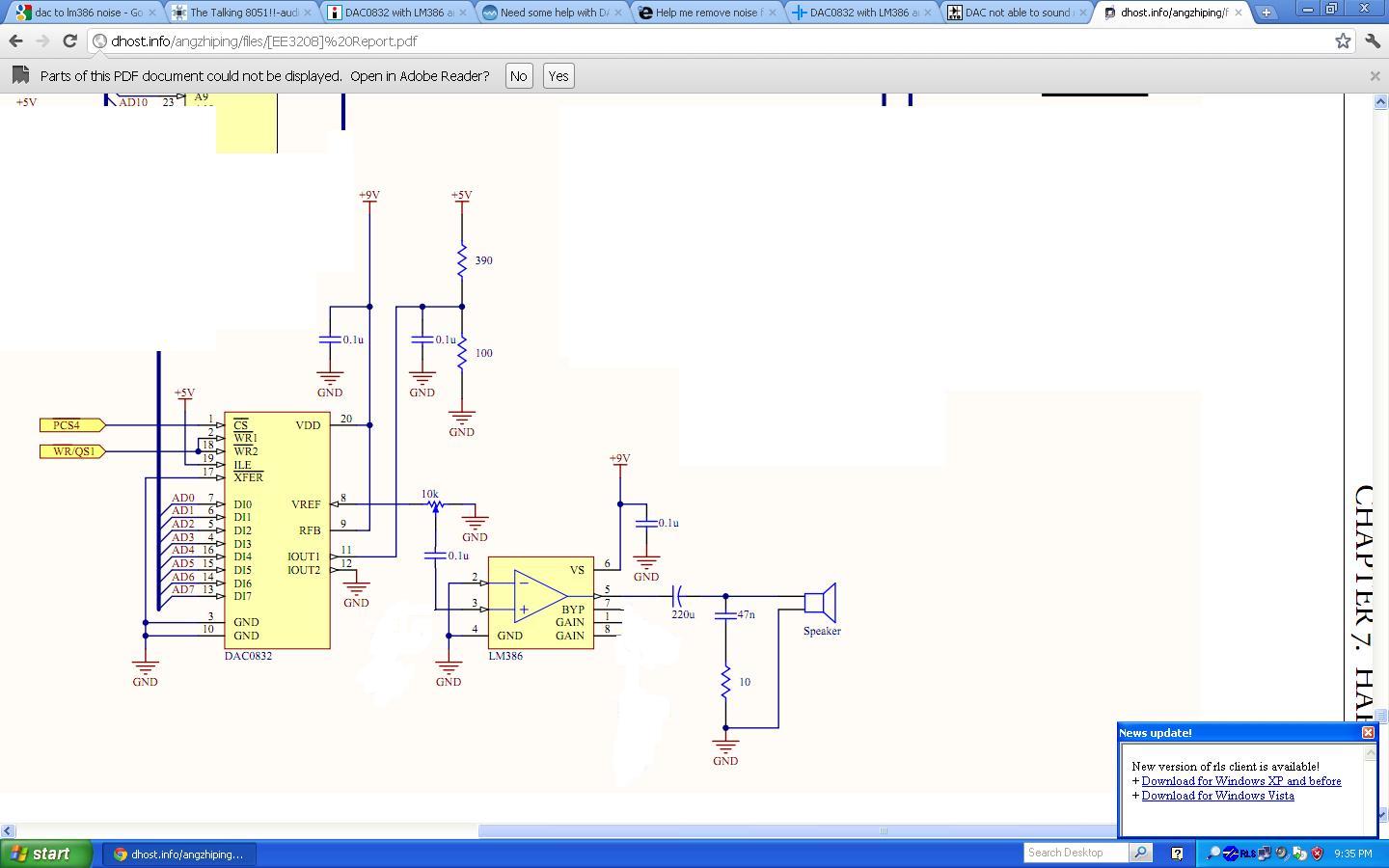Go forward to the next page
The image size is (1389, 868).
[42, 41]
